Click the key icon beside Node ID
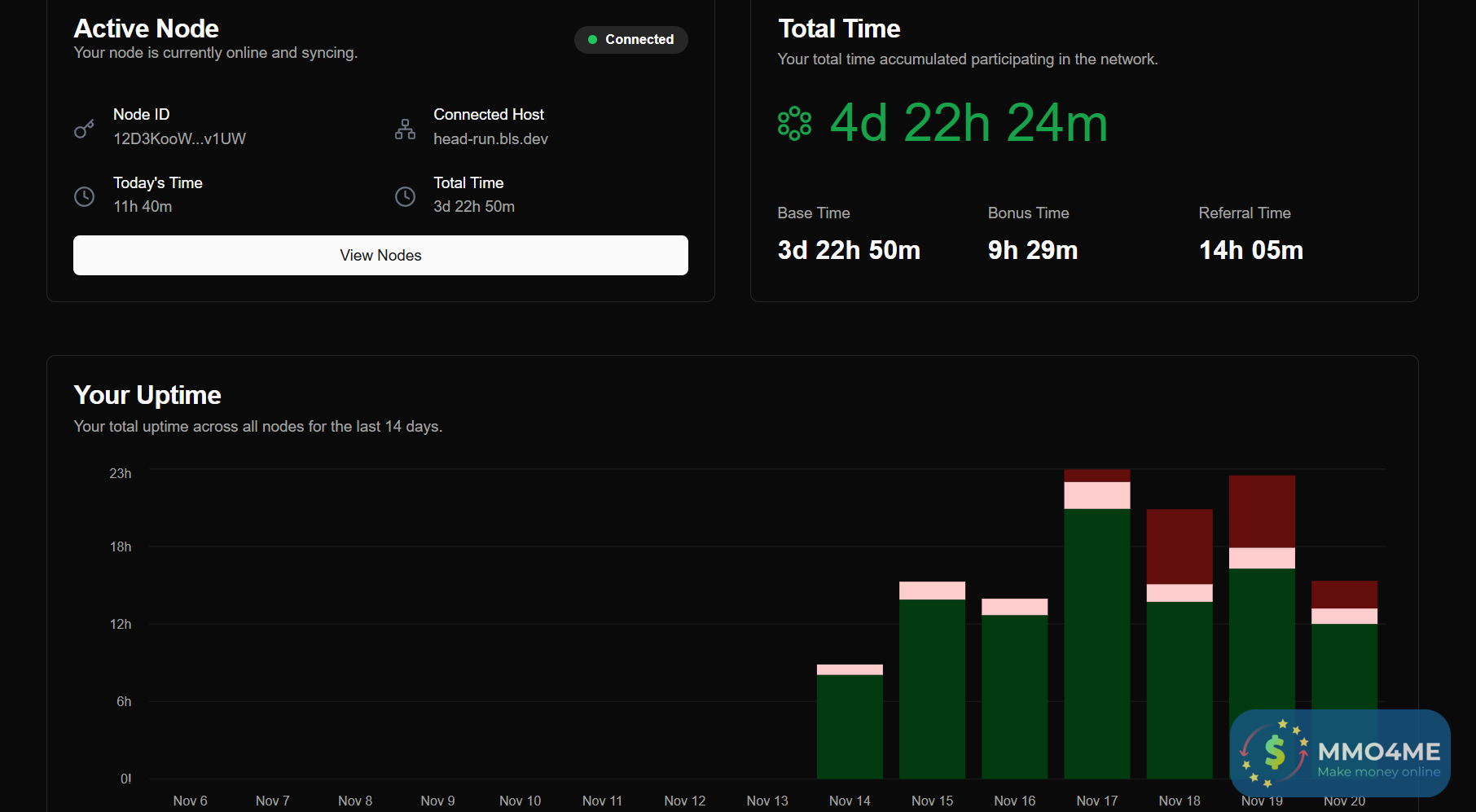The width and height of the screenshot is (1476, 812). [x=84, y=129]
